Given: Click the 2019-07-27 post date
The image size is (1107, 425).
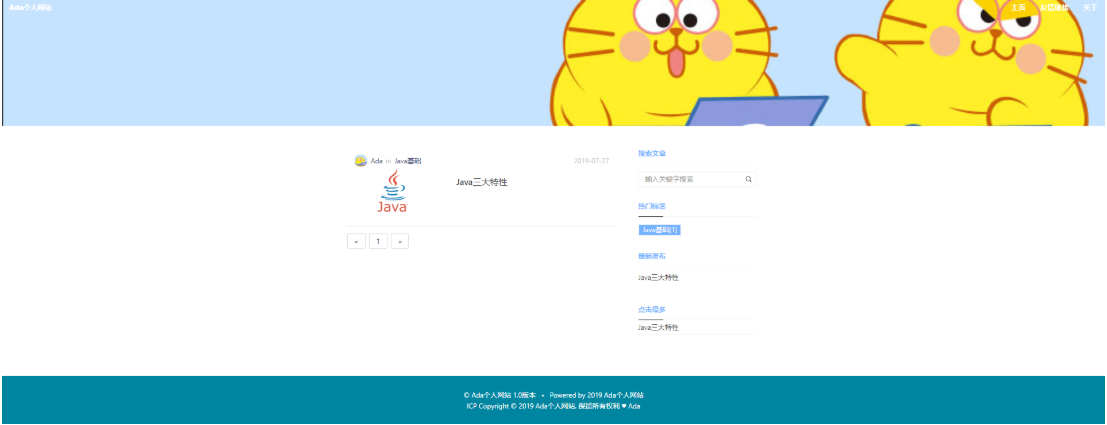Looking at the screenshot, I should click(591, 161).
